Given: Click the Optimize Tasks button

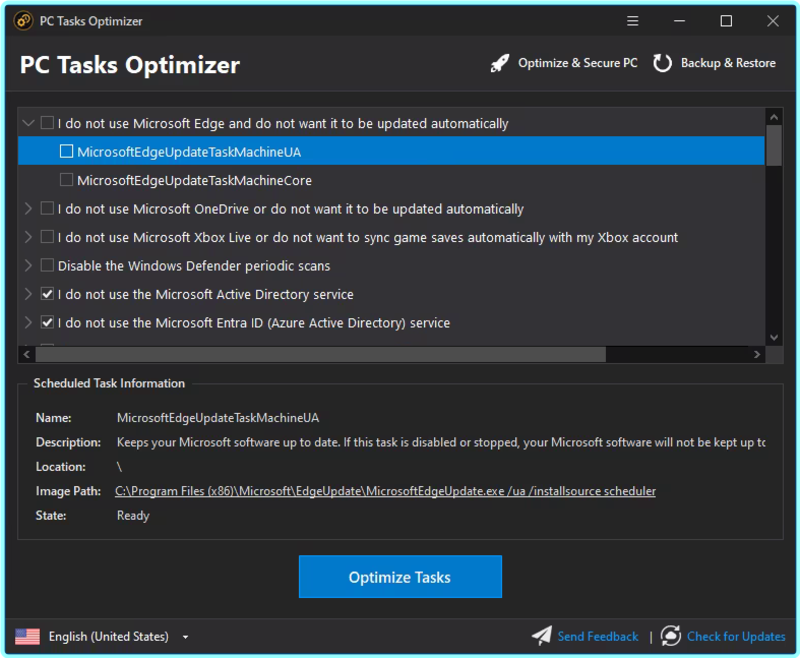Looking at the screenshot, I should pos(400,576).
